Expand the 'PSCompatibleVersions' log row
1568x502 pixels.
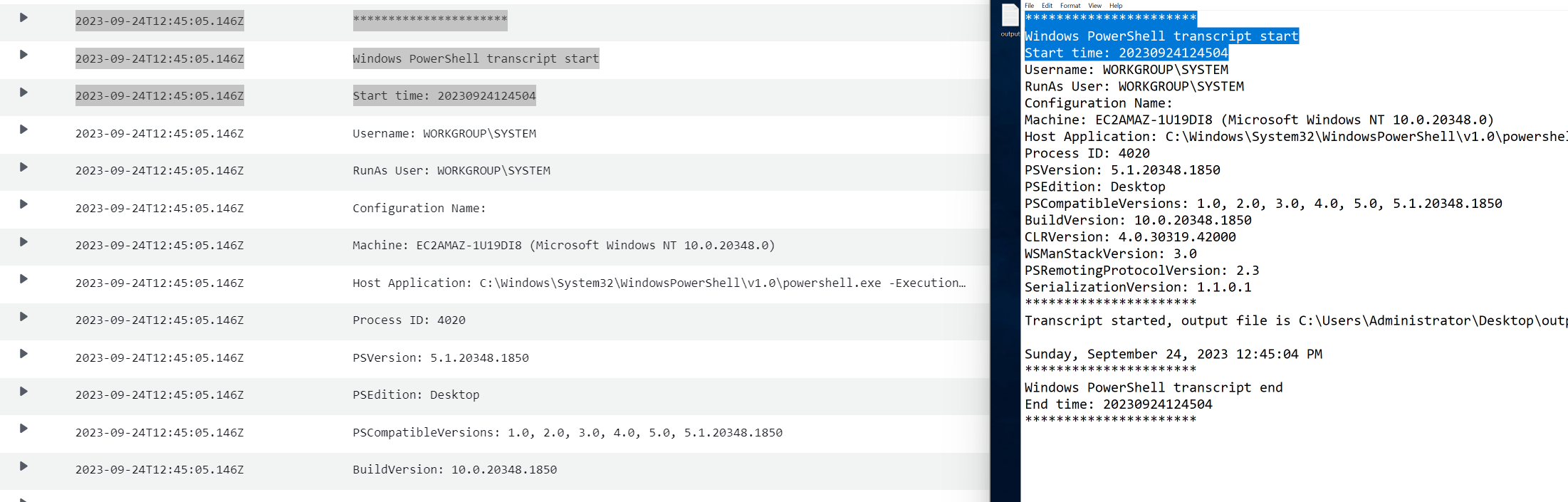click(23, 429)
